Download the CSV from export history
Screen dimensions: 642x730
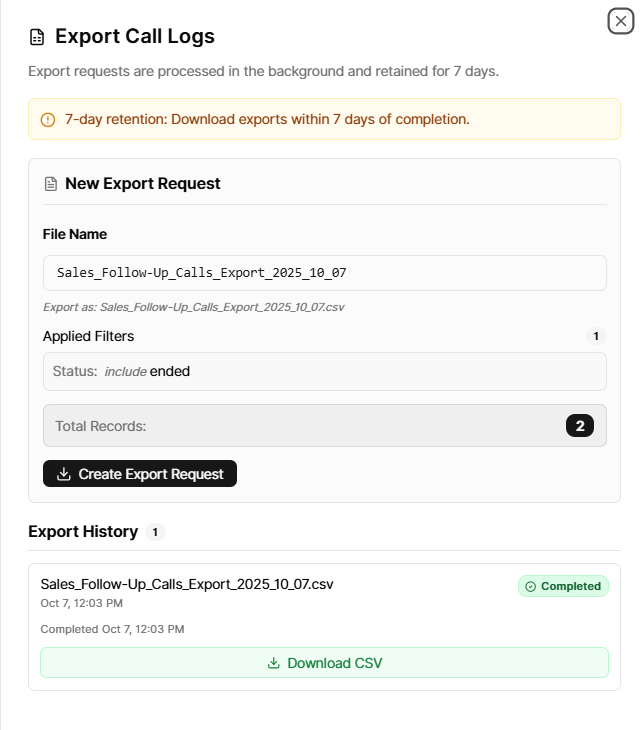(324, 663)
